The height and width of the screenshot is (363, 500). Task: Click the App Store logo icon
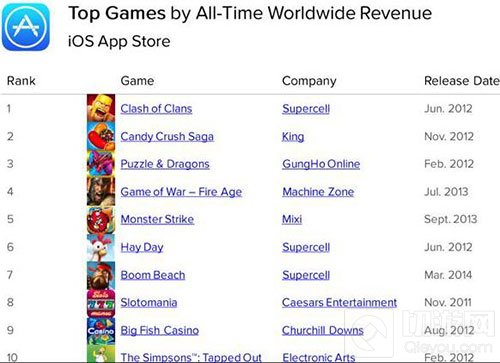26,27
